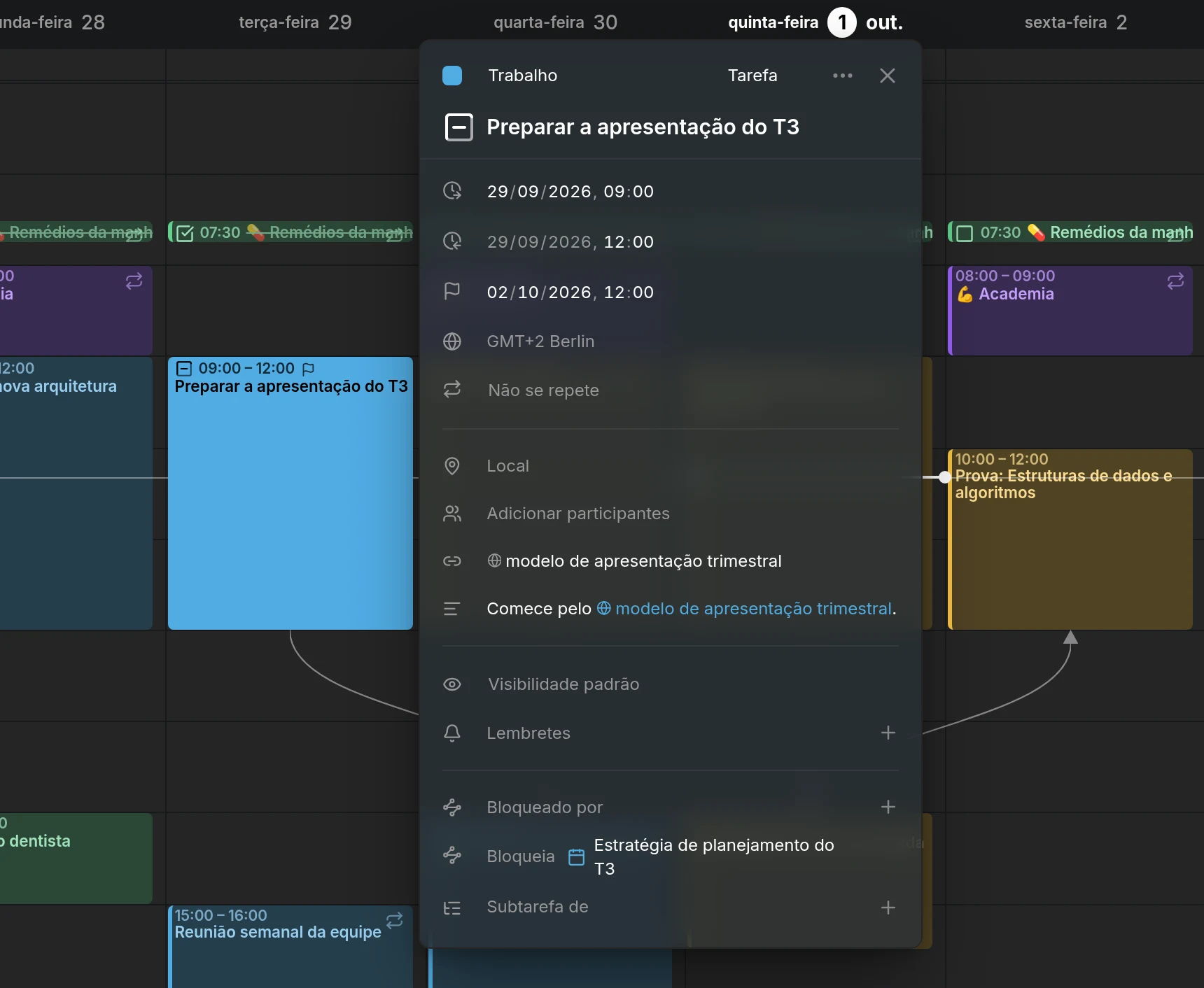The width and height of the screenshot is (1204, 988).
Task: Close the task details popup
Action: (888, 76)
